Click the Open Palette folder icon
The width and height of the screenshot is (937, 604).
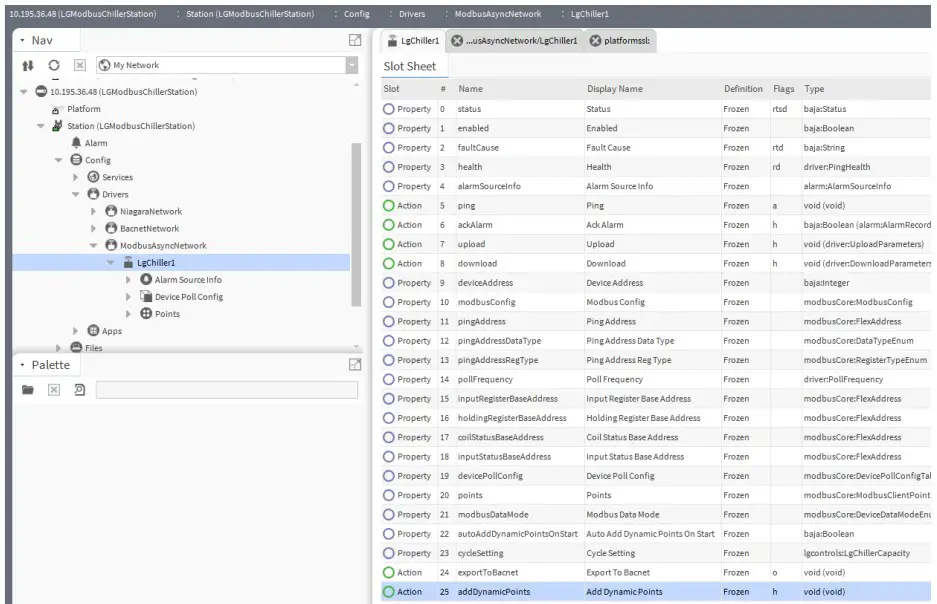(x=29, y=390)
